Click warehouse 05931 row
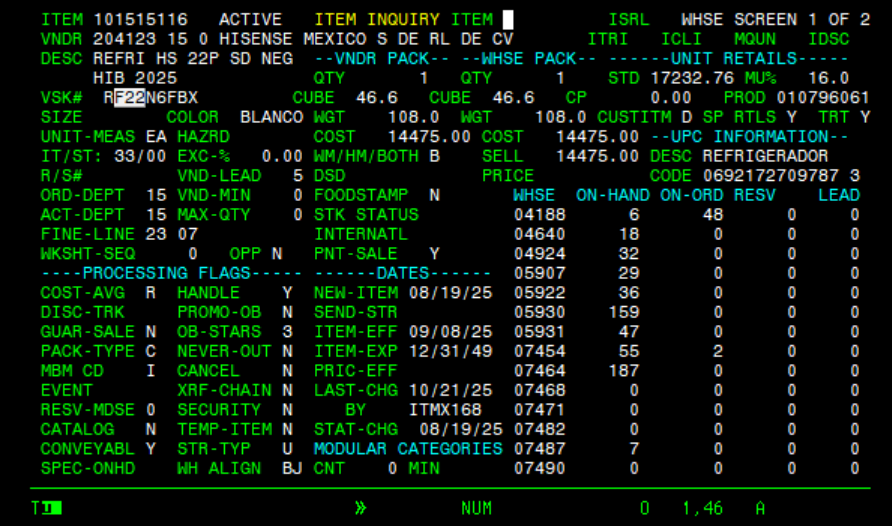The image size is (892, 526). (686, 332)
